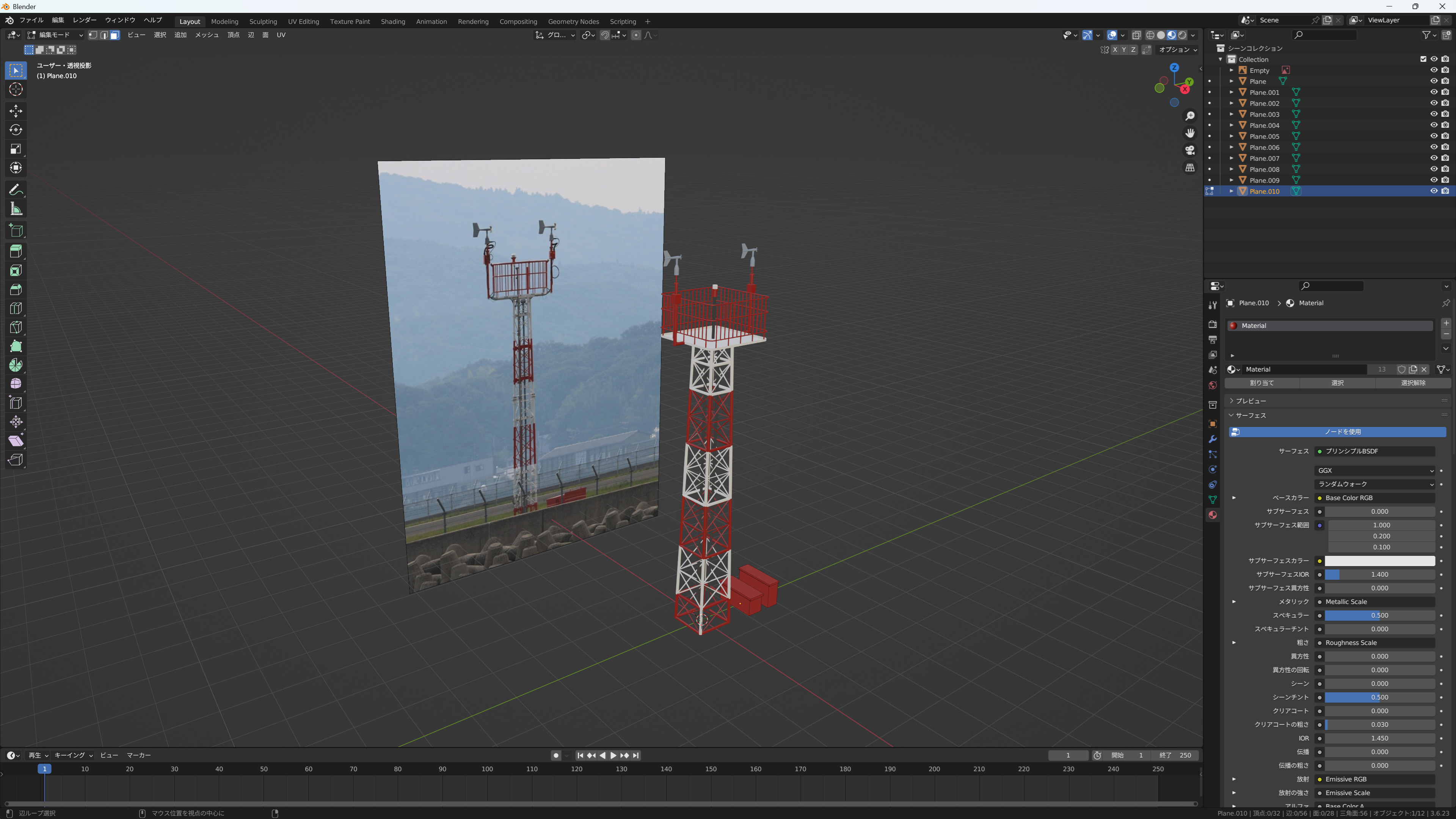Viewport: 1456px width, 819px height.
Task: Jump to the timeline end frame
Action: 636,756
